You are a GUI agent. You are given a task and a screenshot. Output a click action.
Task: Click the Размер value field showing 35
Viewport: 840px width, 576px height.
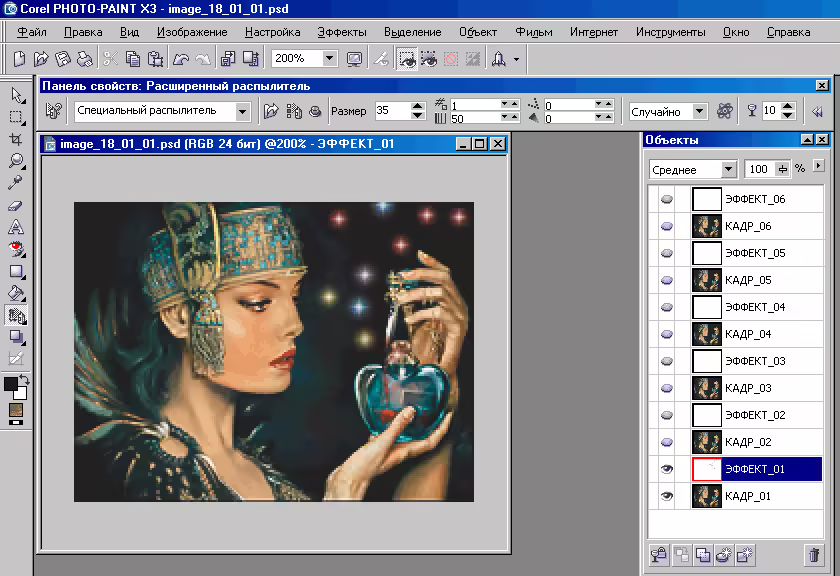point(392,111)
